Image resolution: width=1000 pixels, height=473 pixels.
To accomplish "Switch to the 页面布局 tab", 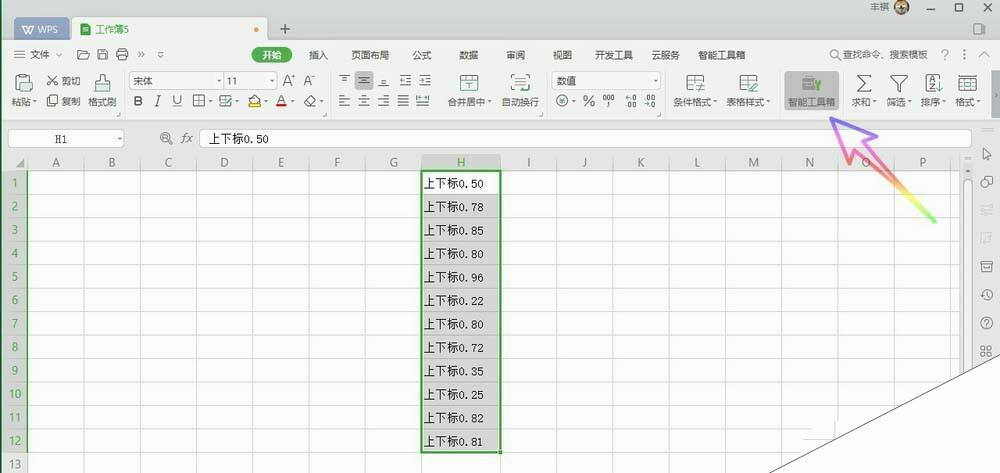I will [x=370, y=55].
